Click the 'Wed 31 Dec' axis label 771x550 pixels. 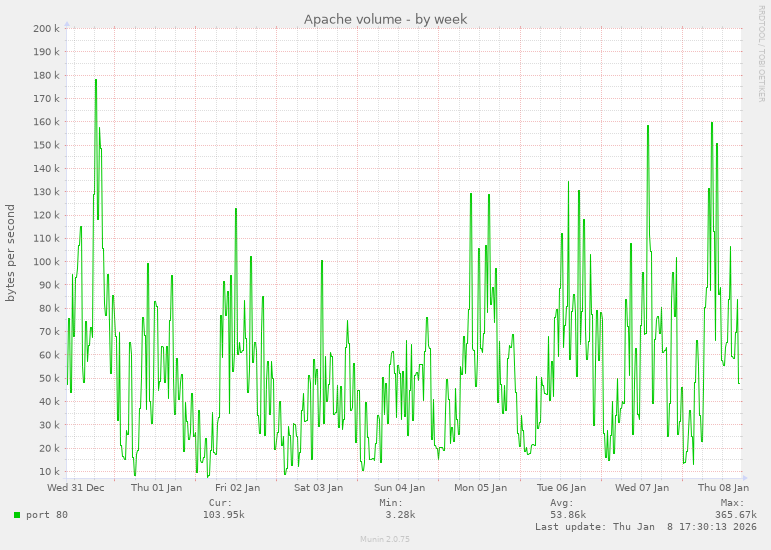pos(76,488)
